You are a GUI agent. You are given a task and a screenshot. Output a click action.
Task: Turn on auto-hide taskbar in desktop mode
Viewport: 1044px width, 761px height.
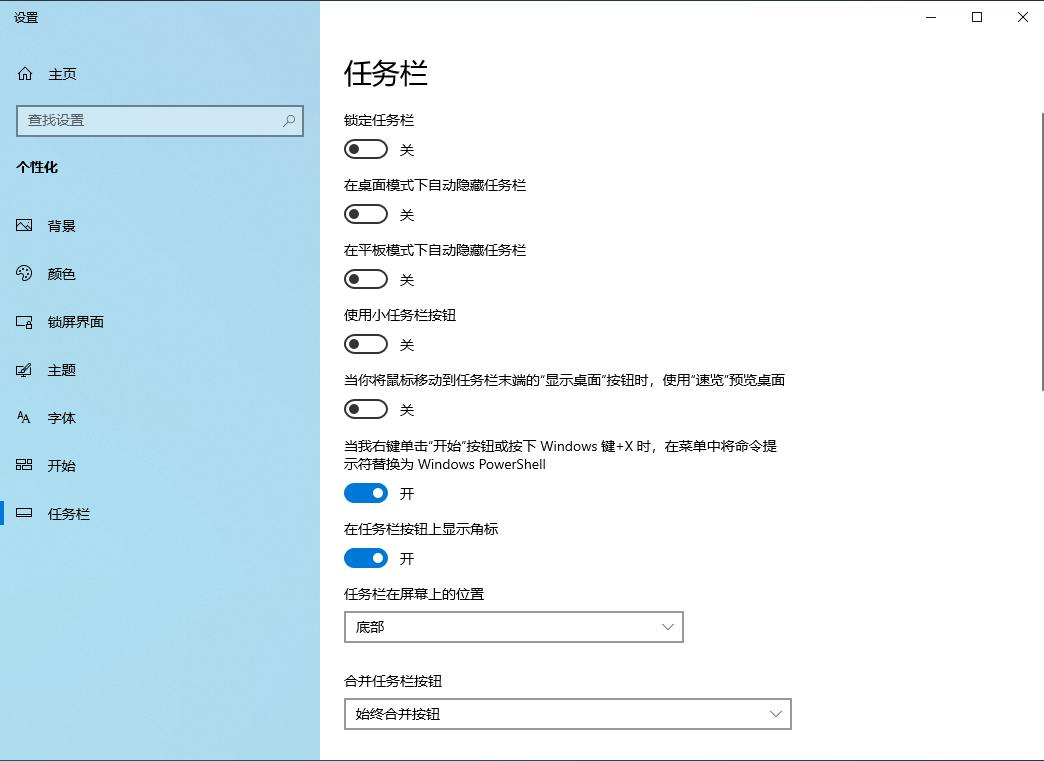[366, 213]
